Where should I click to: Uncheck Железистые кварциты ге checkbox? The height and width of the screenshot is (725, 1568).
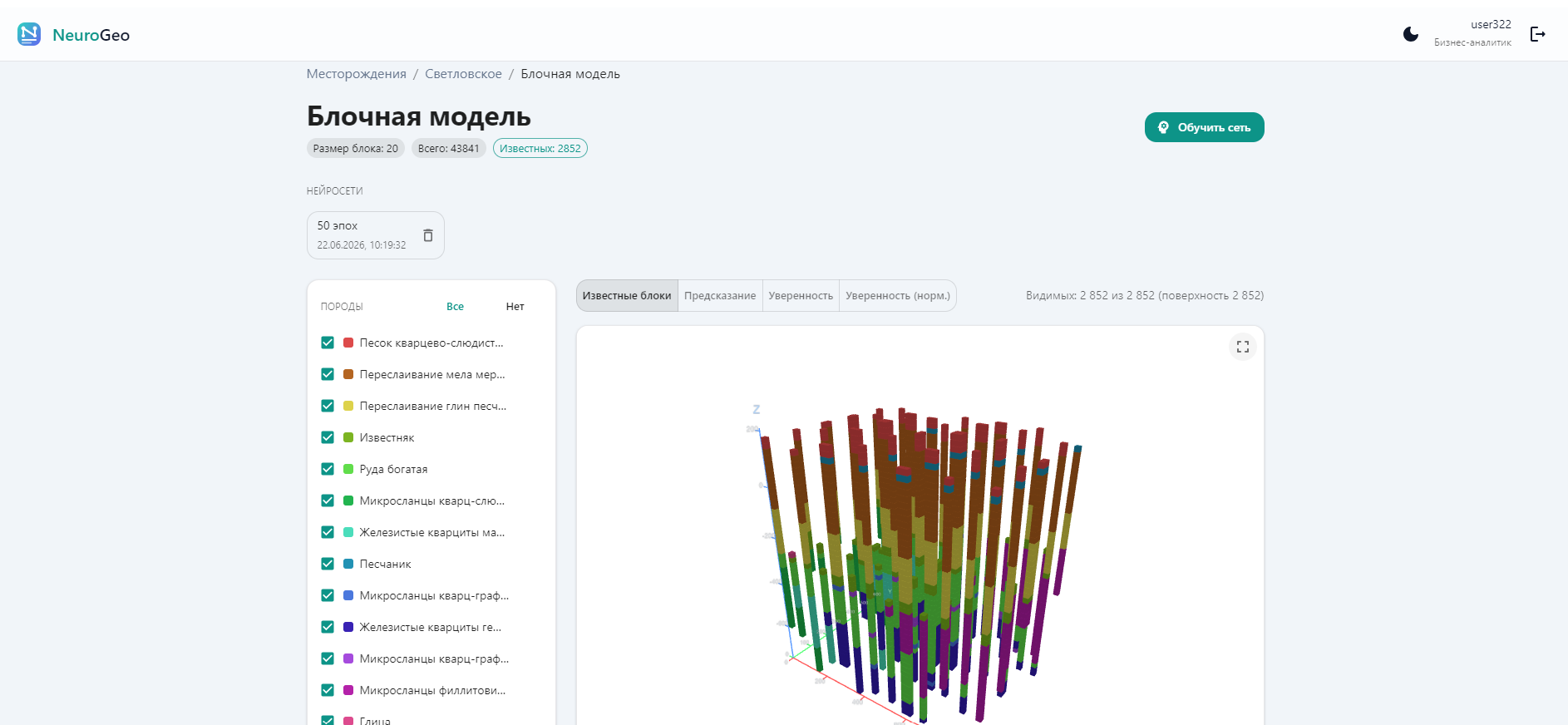tap(328, 627)
